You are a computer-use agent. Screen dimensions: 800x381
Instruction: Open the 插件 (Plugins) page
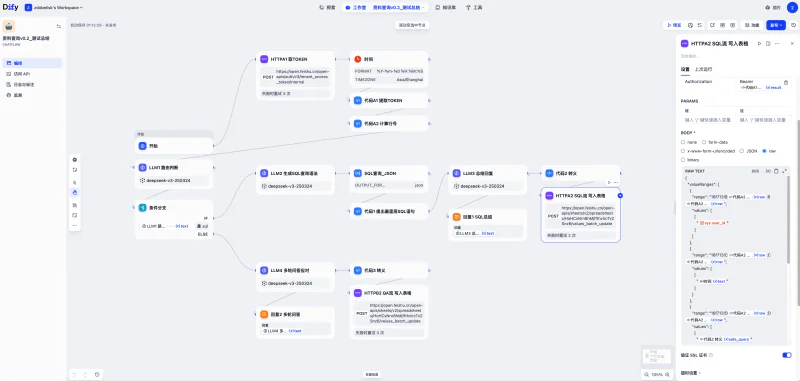(x=773, y=8)
